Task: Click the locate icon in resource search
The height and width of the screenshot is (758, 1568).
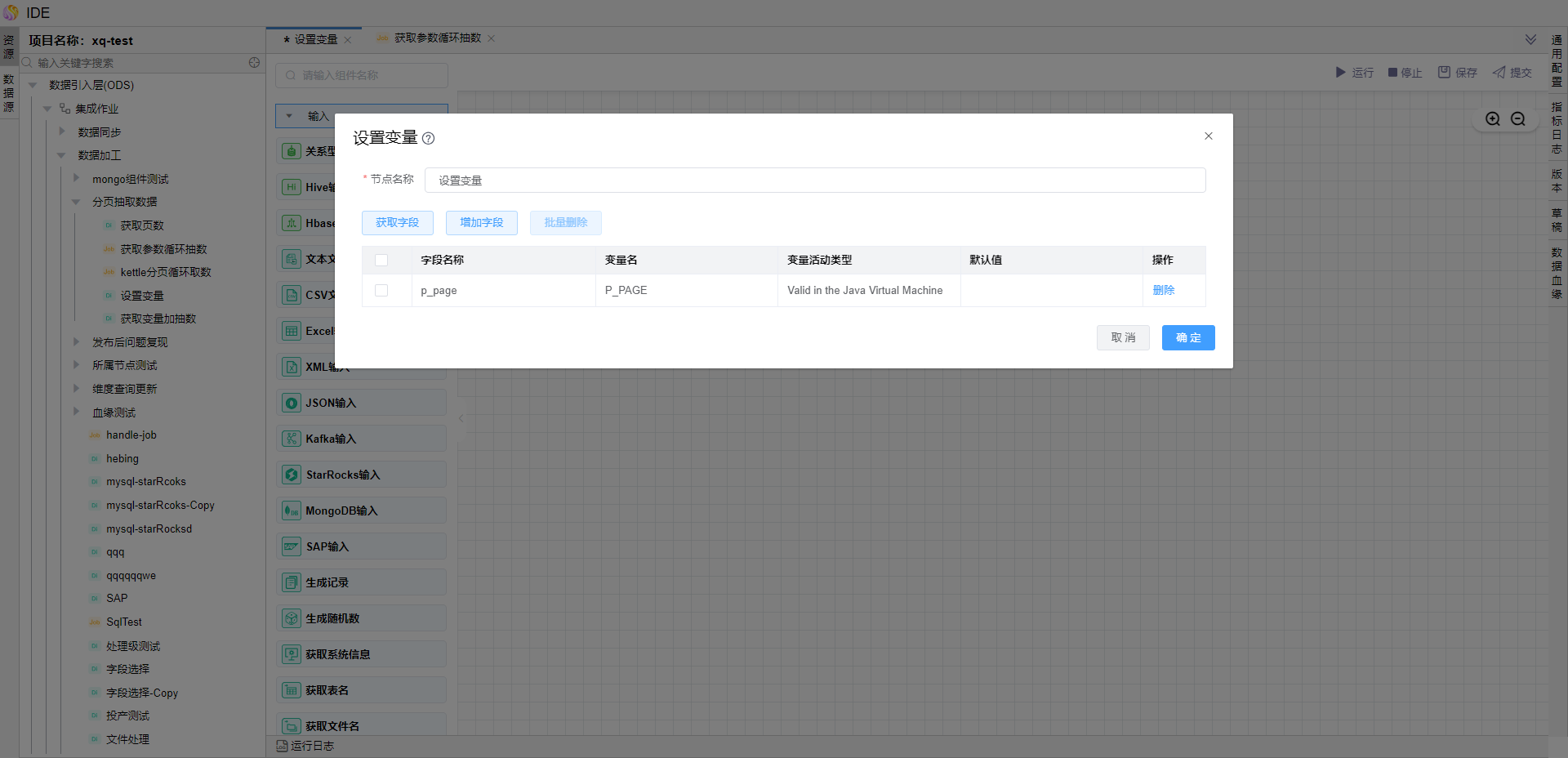Action: (254, 63)
